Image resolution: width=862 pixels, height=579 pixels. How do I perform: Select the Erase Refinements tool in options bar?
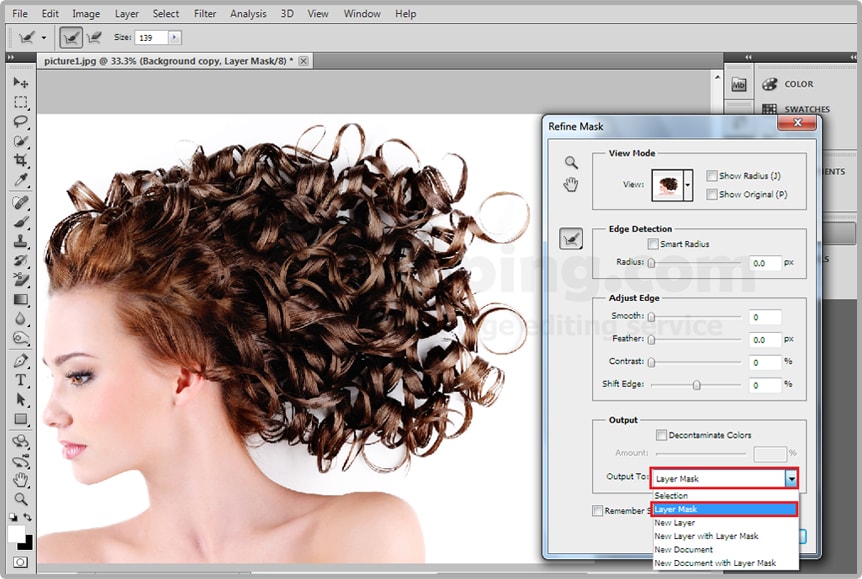coord(96,37)
